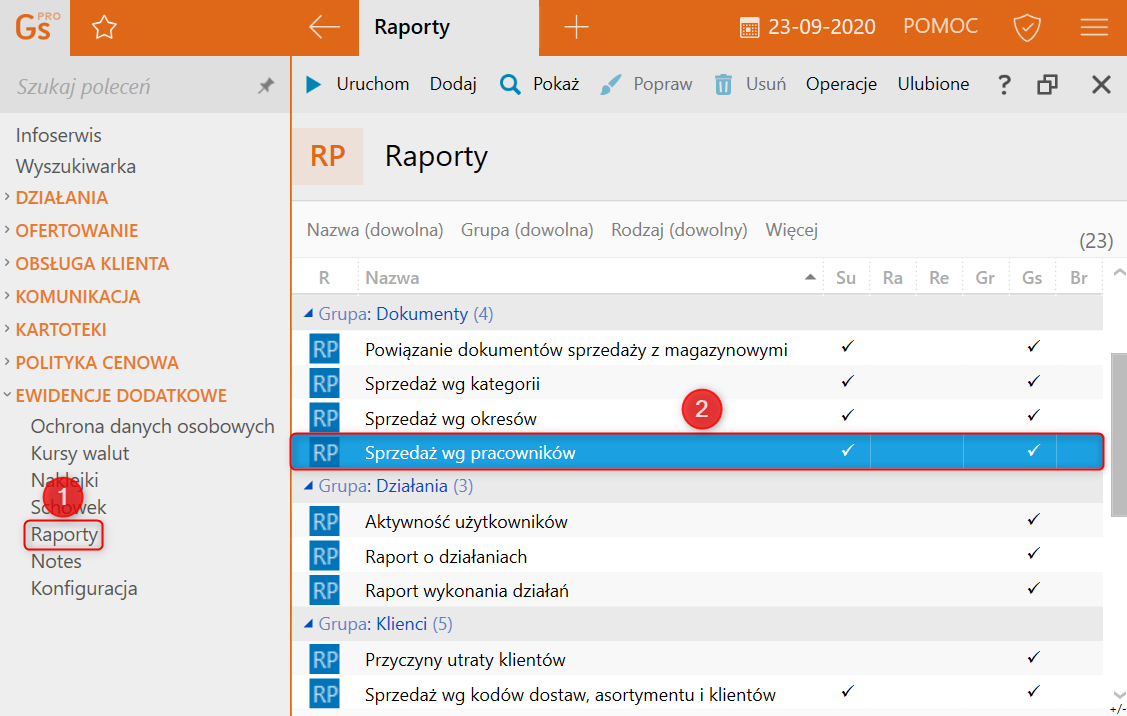
Task: Open the hamburger menu icon
Action: click(x=1094, y=27)
